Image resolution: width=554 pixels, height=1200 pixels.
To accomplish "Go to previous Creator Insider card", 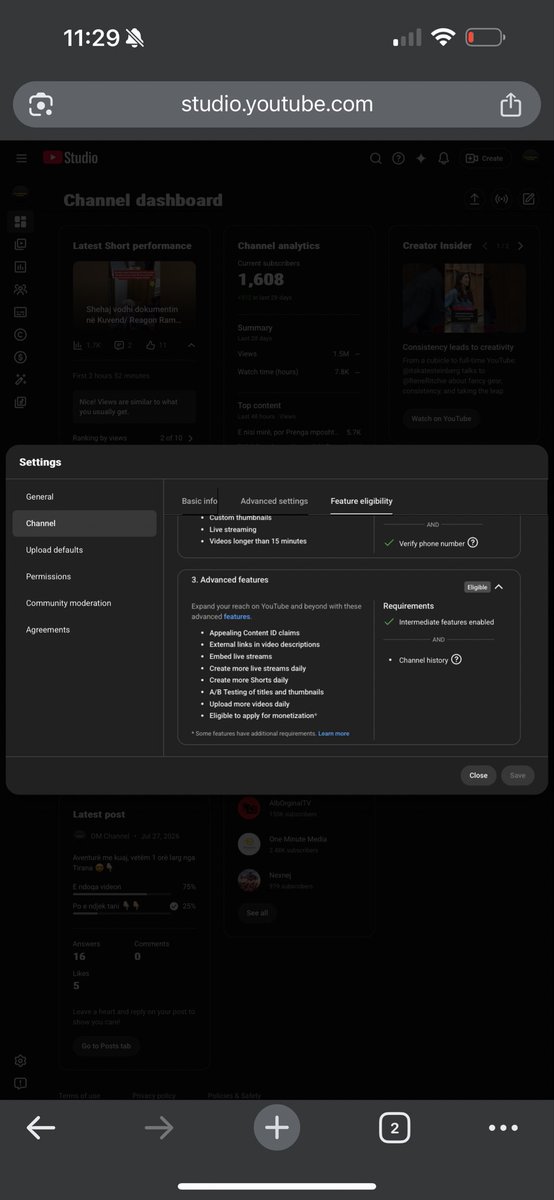I will click(485, 246).
